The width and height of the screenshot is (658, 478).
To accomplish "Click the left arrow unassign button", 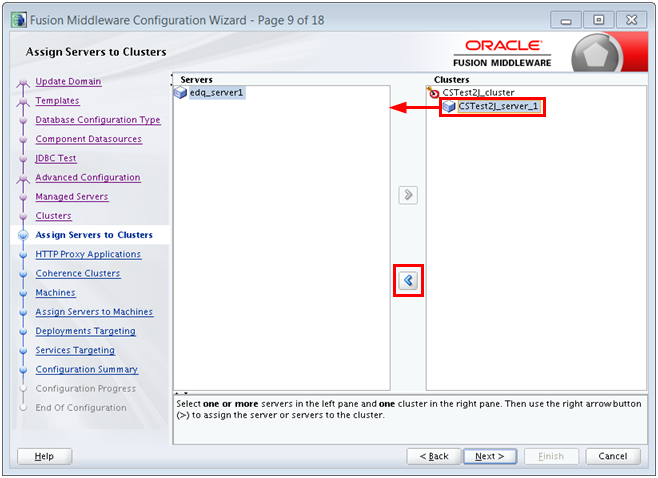I will pyautogui.click(x=408, y=280).
